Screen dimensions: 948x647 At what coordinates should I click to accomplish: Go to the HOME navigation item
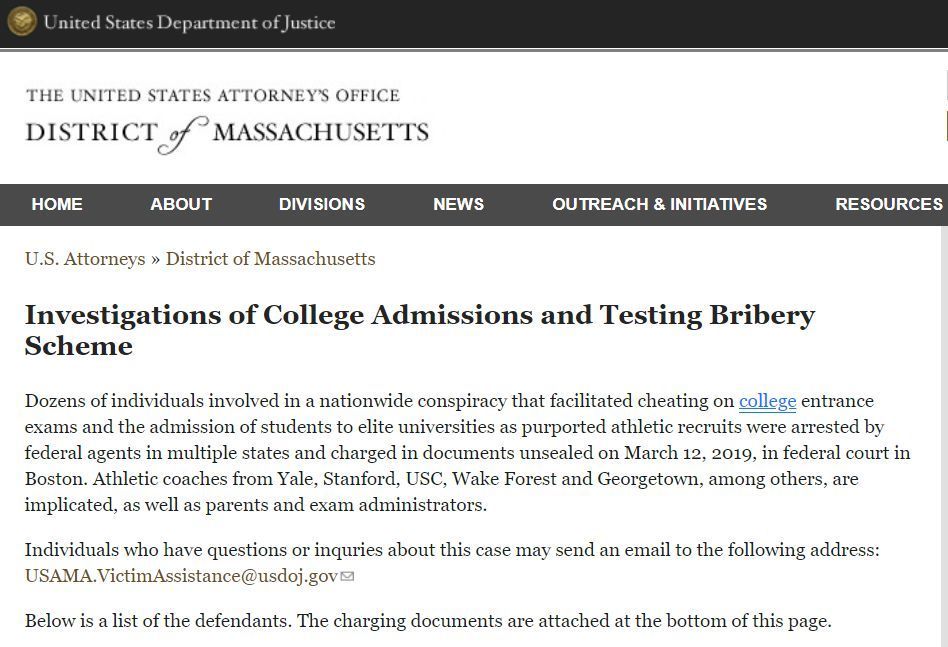(x=57, y=204)
